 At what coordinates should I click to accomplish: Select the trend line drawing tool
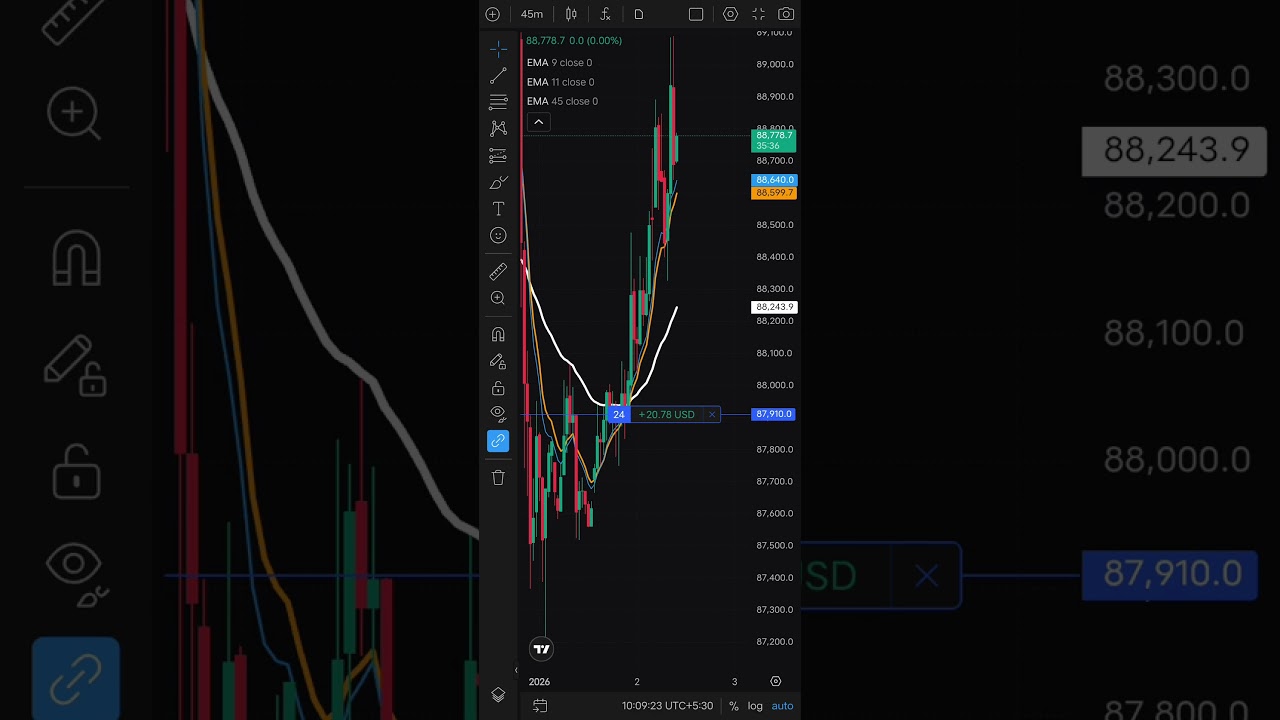click(x=498, y=76)
